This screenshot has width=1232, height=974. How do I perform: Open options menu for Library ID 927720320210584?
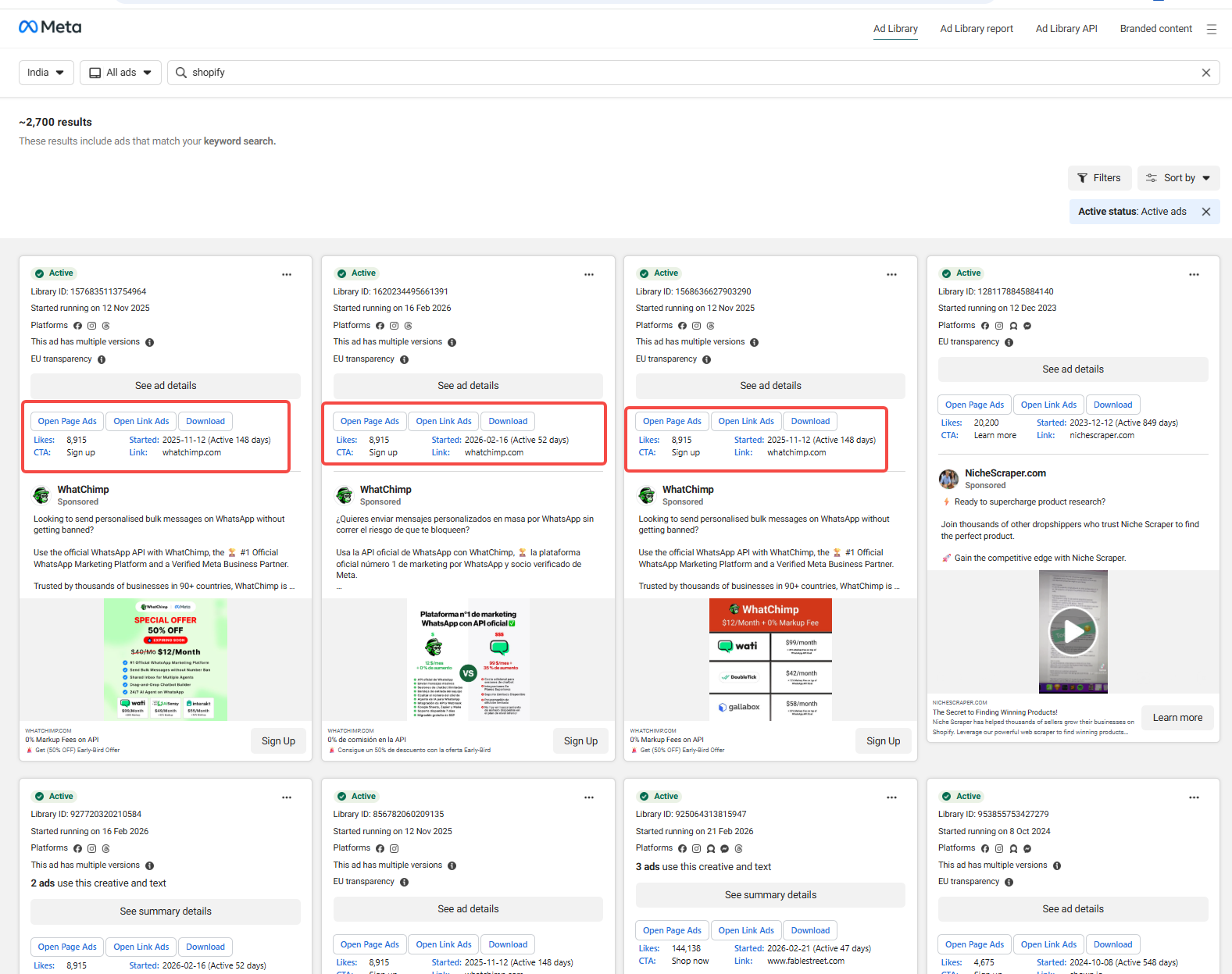pos(287,797)
